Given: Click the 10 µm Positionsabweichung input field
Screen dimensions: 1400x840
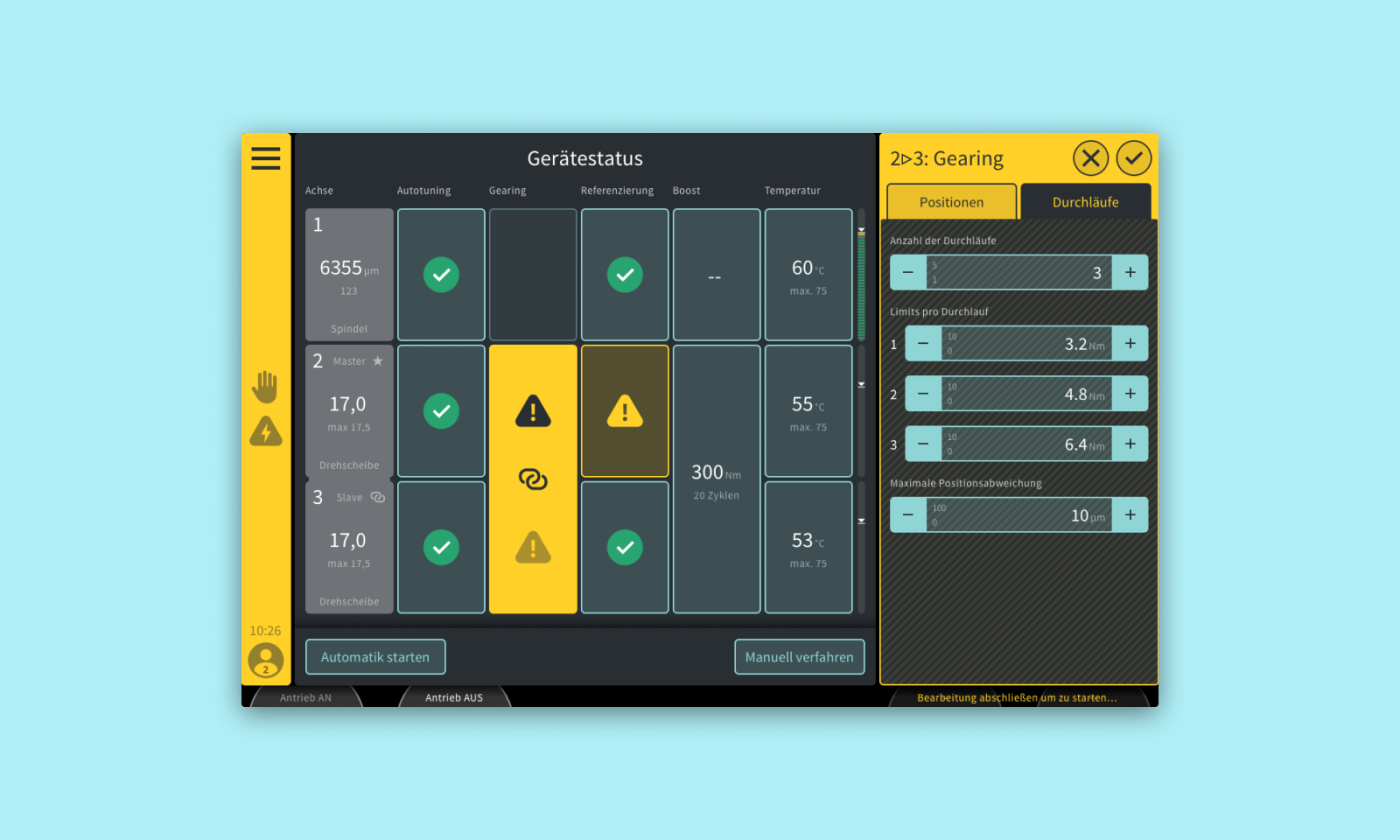Looking at the screenshot, I should click(x=1018, y=514).
